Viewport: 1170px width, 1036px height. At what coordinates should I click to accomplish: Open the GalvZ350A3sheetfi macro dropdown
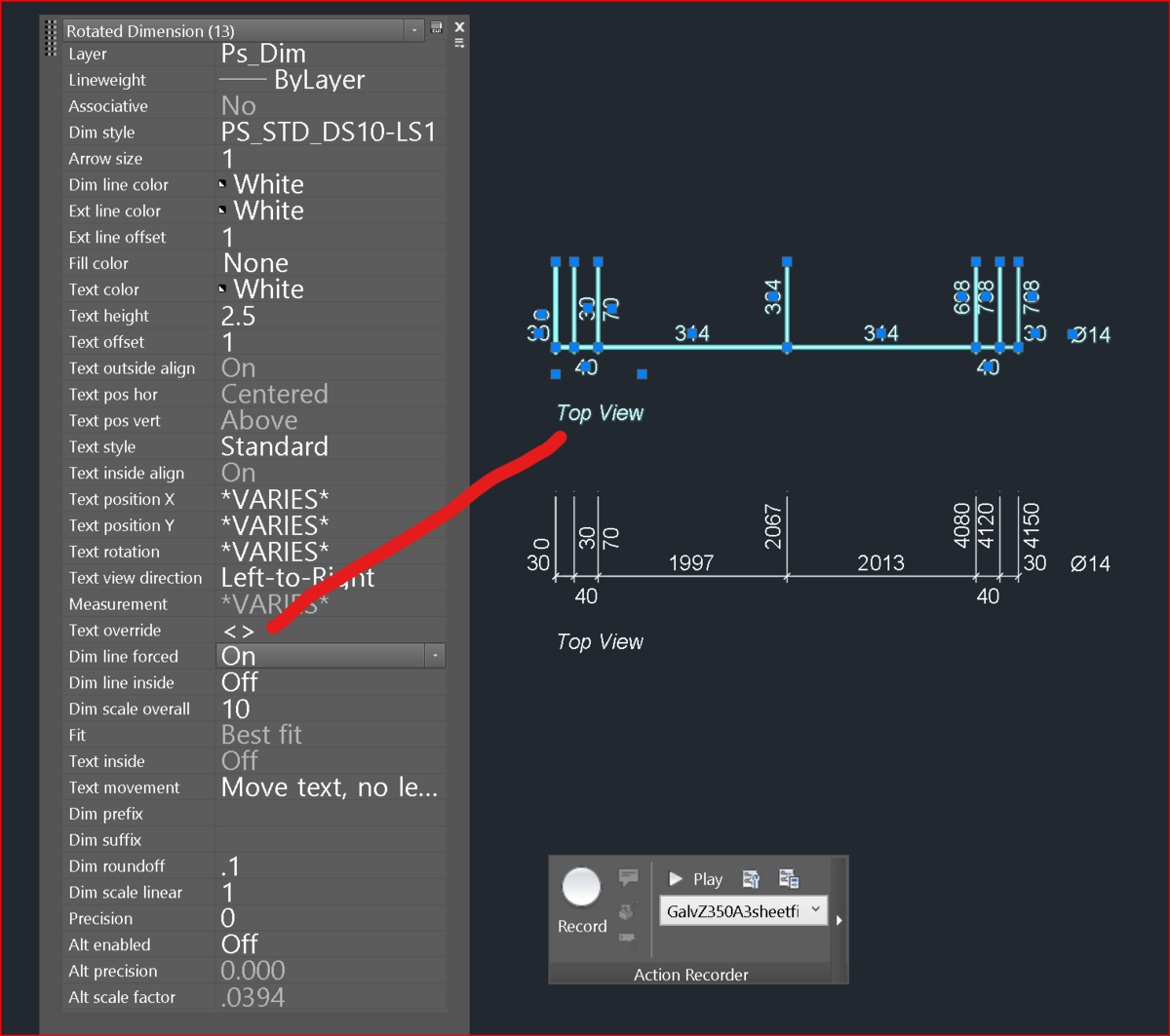pos(743,911)
